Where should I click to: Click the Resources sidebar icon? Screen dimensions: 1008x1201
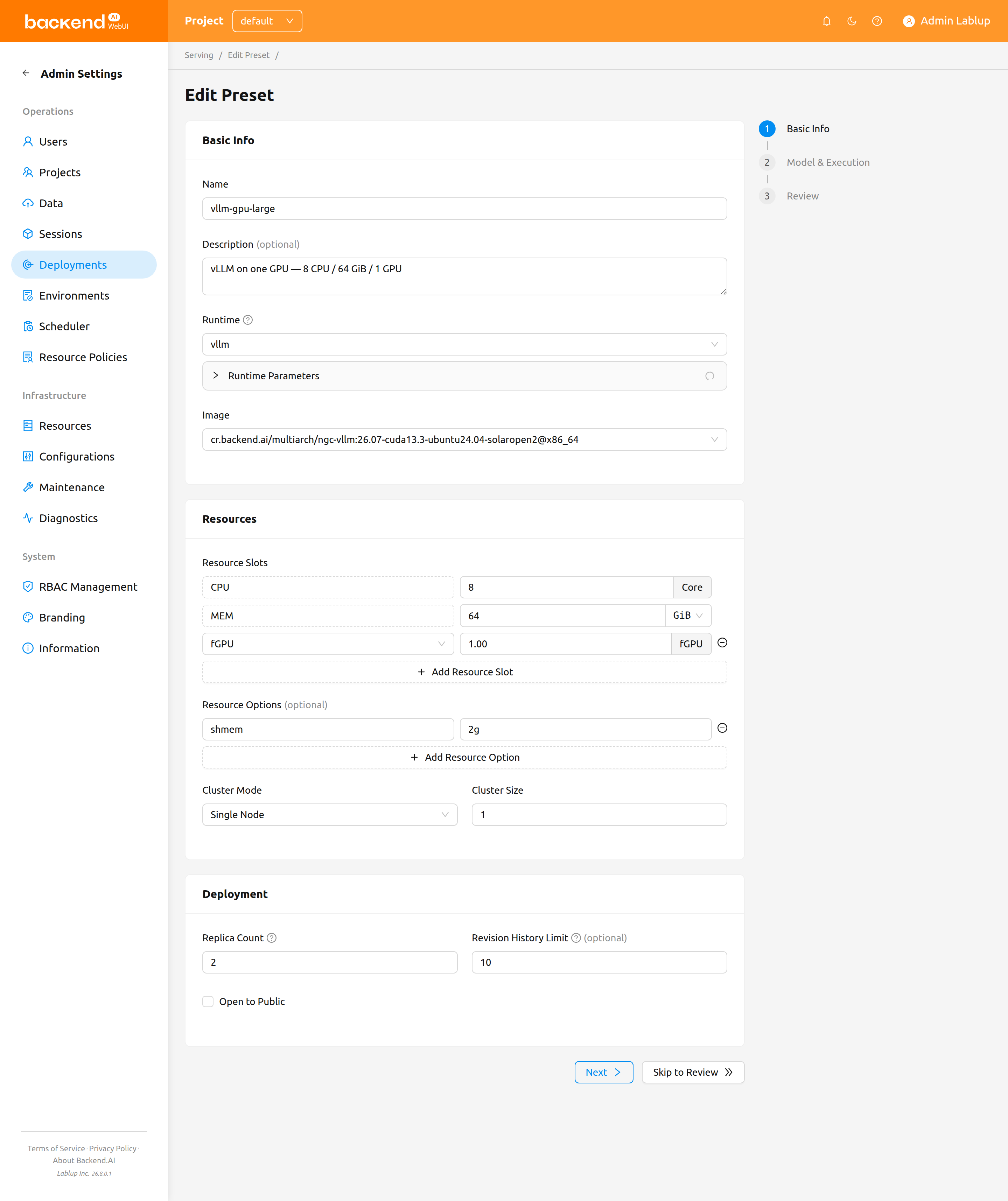[x=27, y=426]
